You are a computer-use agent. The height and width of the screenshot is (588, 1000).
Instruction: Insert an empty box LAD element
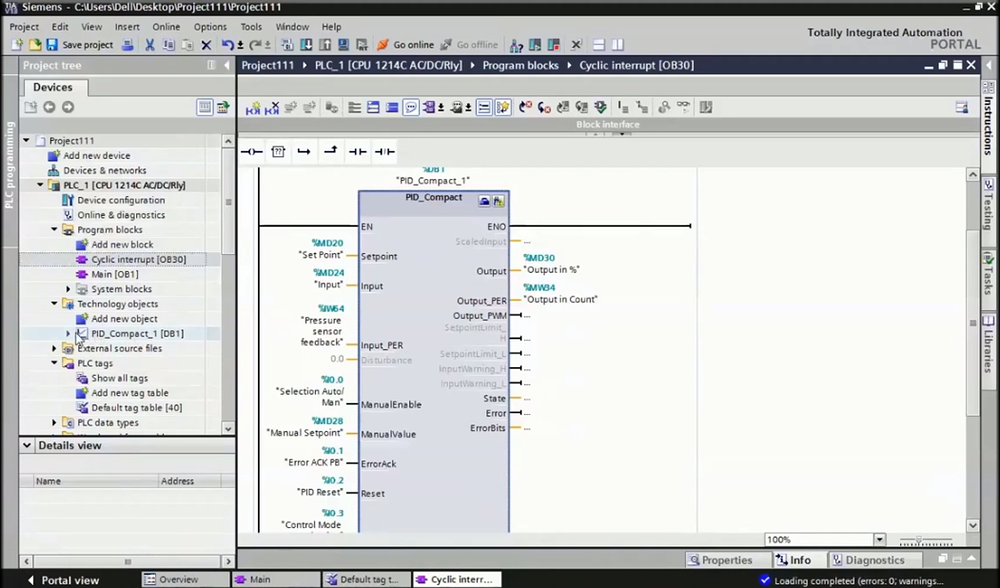tap(278, 151)
